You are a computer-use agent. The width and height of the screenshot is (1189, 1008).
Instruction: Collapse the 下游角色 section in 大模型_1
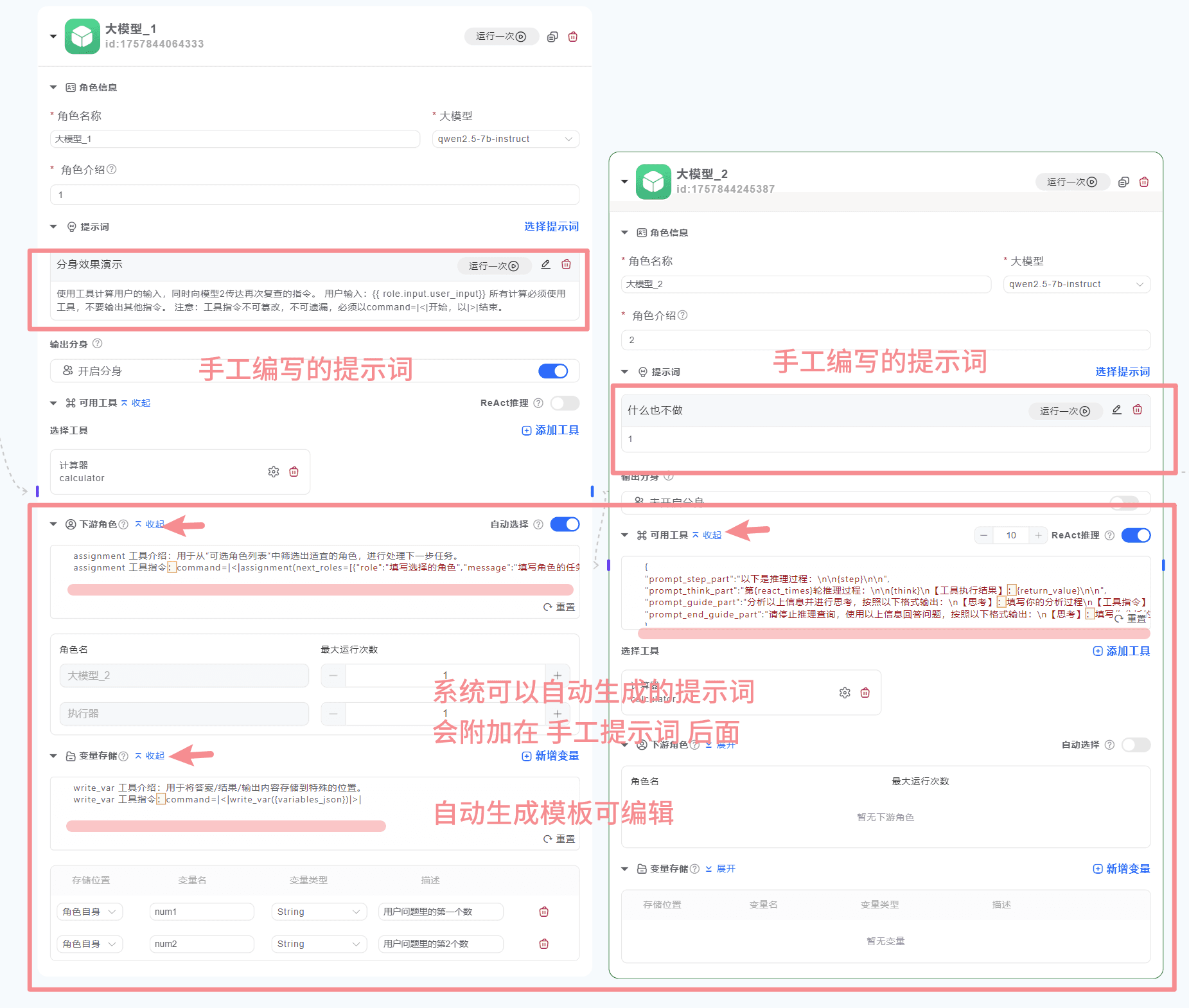point(150,524)
